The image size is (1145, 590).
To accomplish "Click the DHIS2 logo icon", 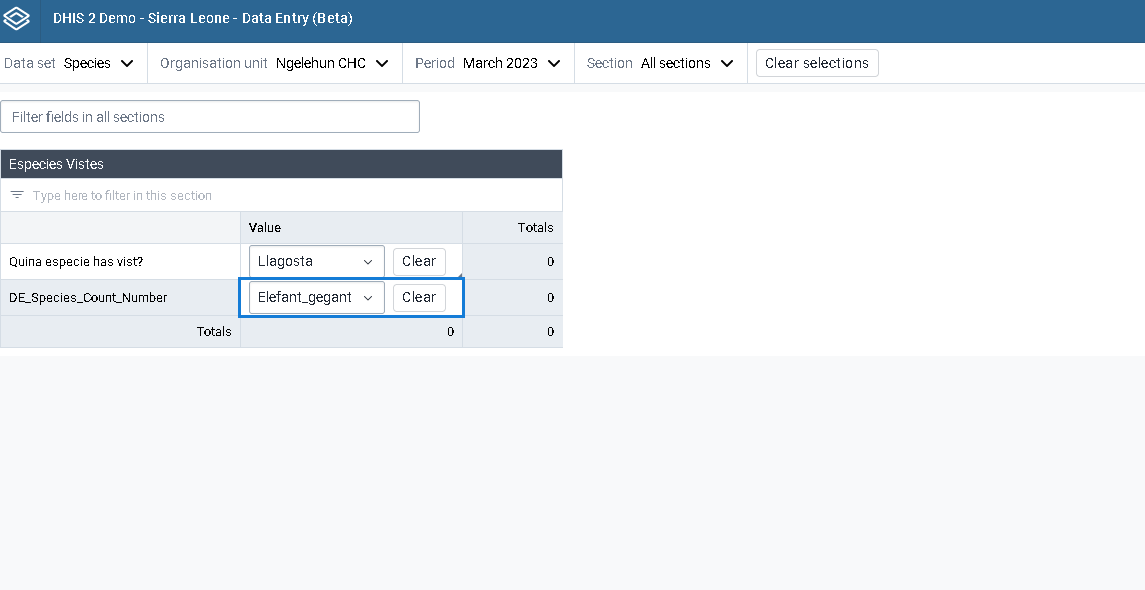I will pyautogui.click(x=18, y=19).
